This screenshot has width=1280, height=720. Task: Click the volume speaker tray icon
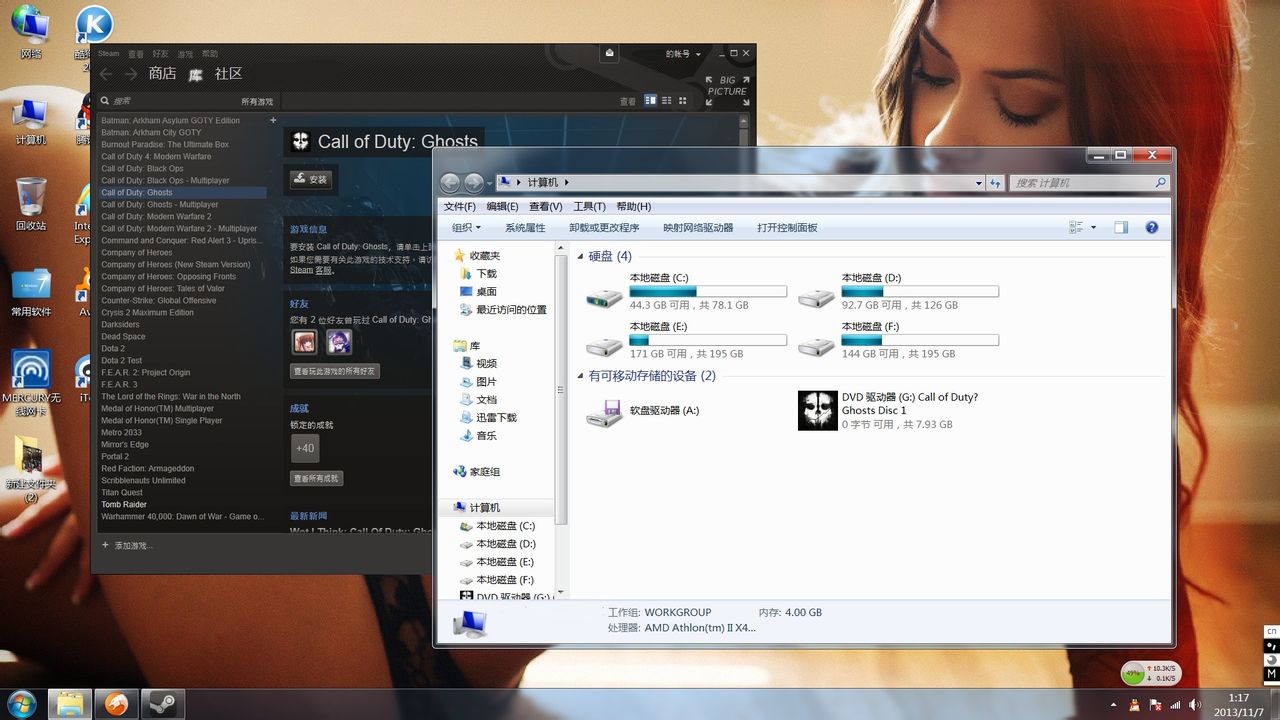coord(1195,705)
